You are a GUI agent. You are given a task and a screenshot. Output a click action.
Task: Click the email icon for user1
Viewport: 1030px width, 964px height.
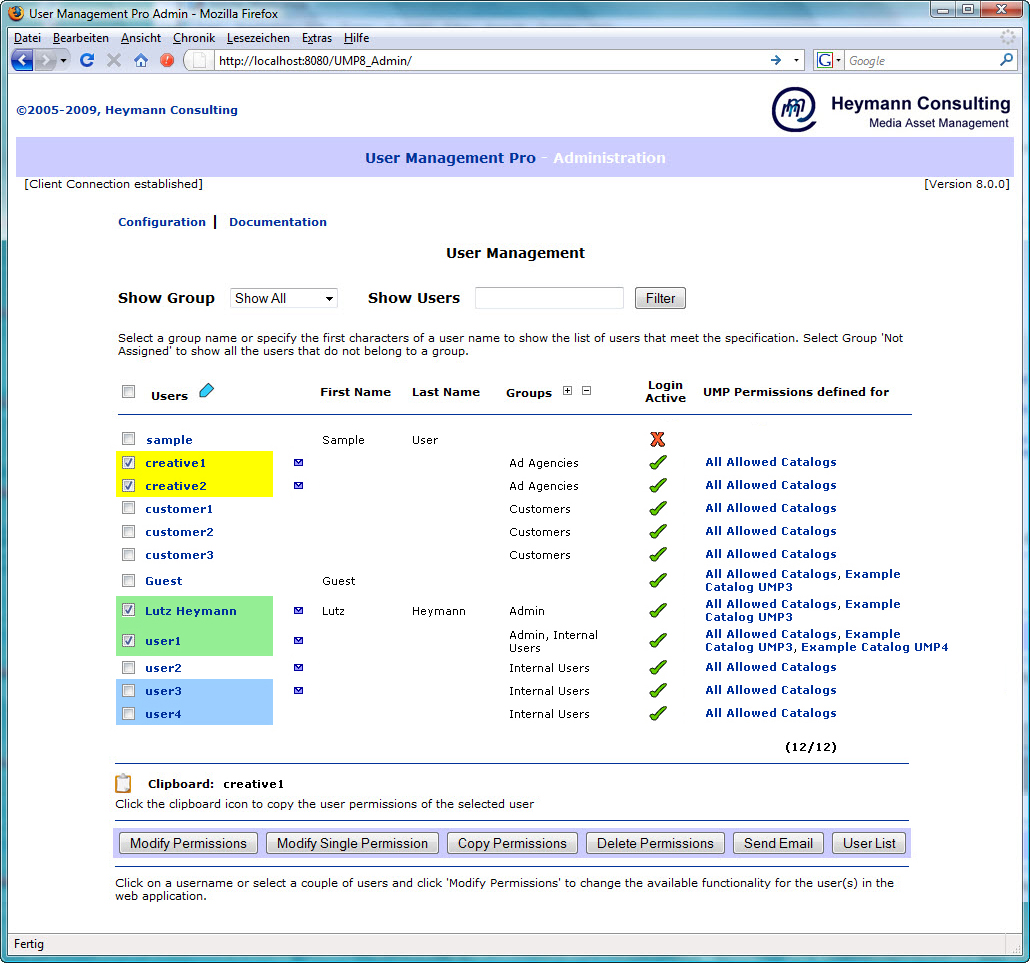pyautogui.click(x=298, y=641)
